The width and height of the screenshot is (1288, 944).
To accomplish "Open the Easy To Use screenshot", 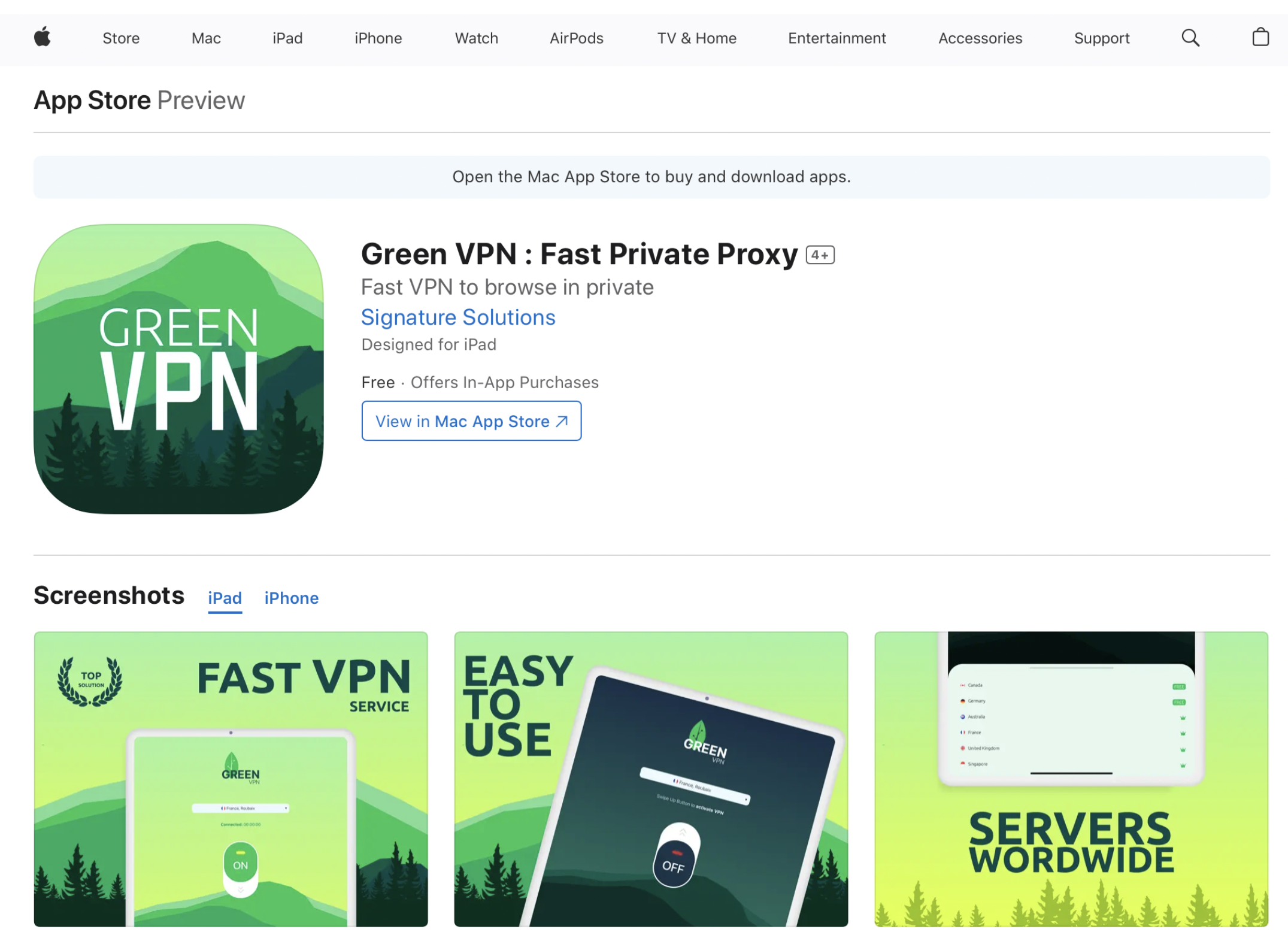I will tap(651, 779).
